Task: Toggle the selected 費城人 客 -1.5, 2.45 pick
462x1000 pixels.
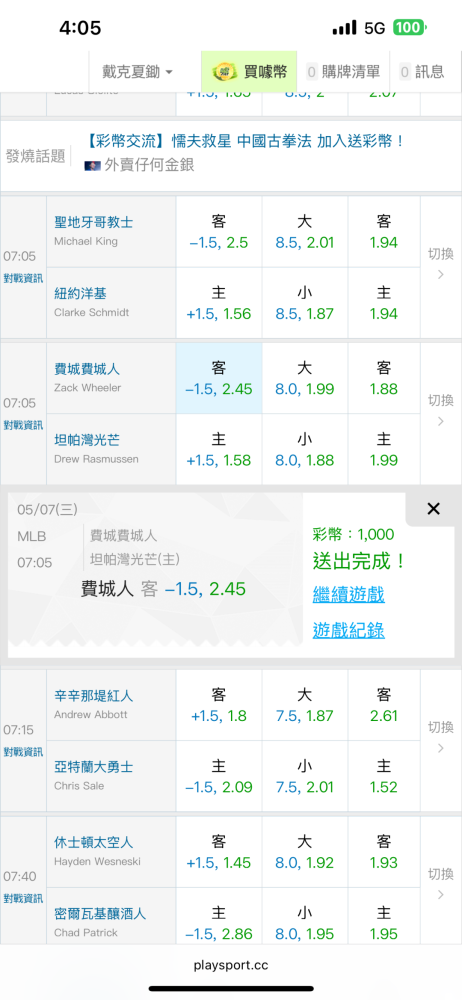Action: point(219,378)
